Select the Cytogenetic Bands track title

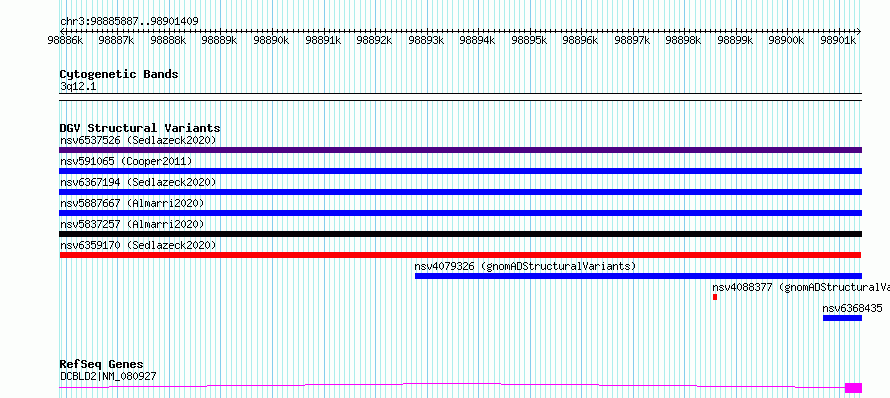tap(119, 74)
